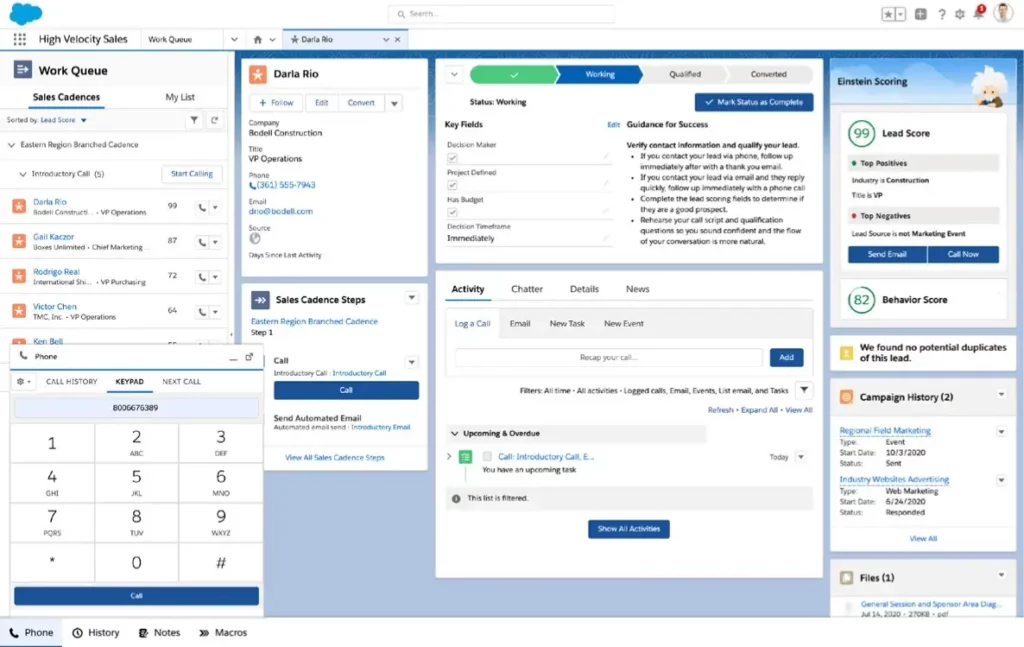Click the activity filter funnel icon
The height and width of the screenshot is (647, 1024).
point(805,390)
